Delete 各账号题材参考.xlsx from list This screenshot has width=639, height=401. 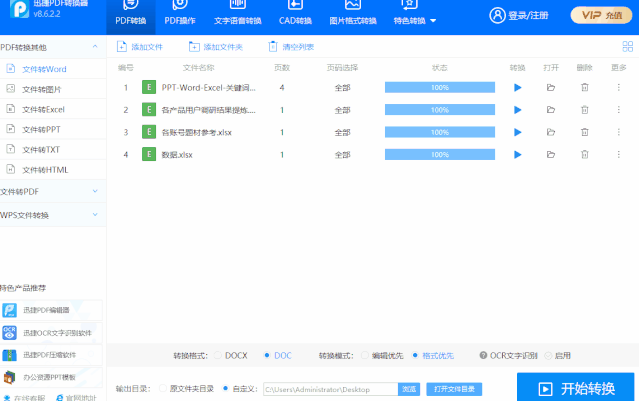(x=585, y=132)
